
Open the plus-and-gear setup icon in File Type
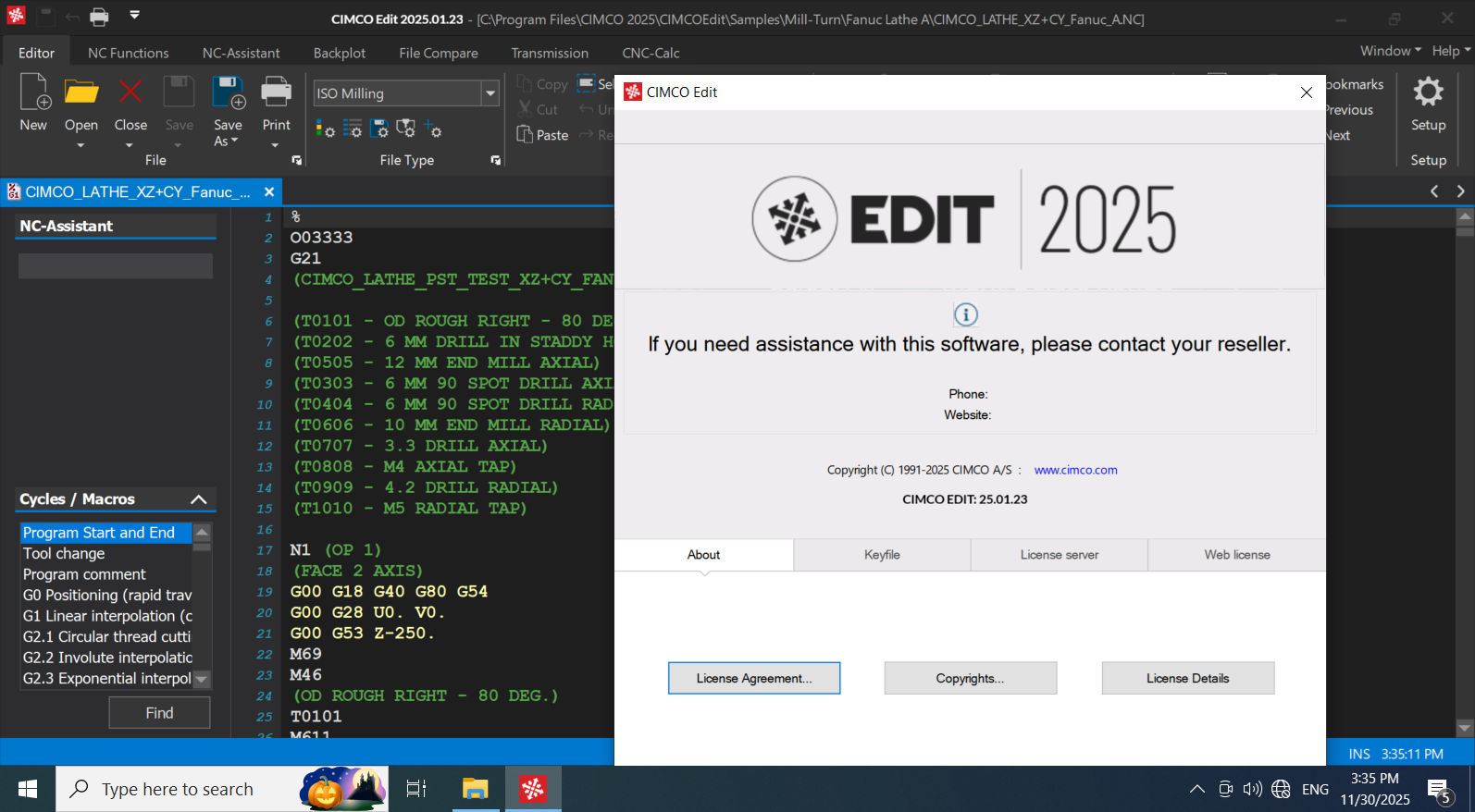[433, 129]
